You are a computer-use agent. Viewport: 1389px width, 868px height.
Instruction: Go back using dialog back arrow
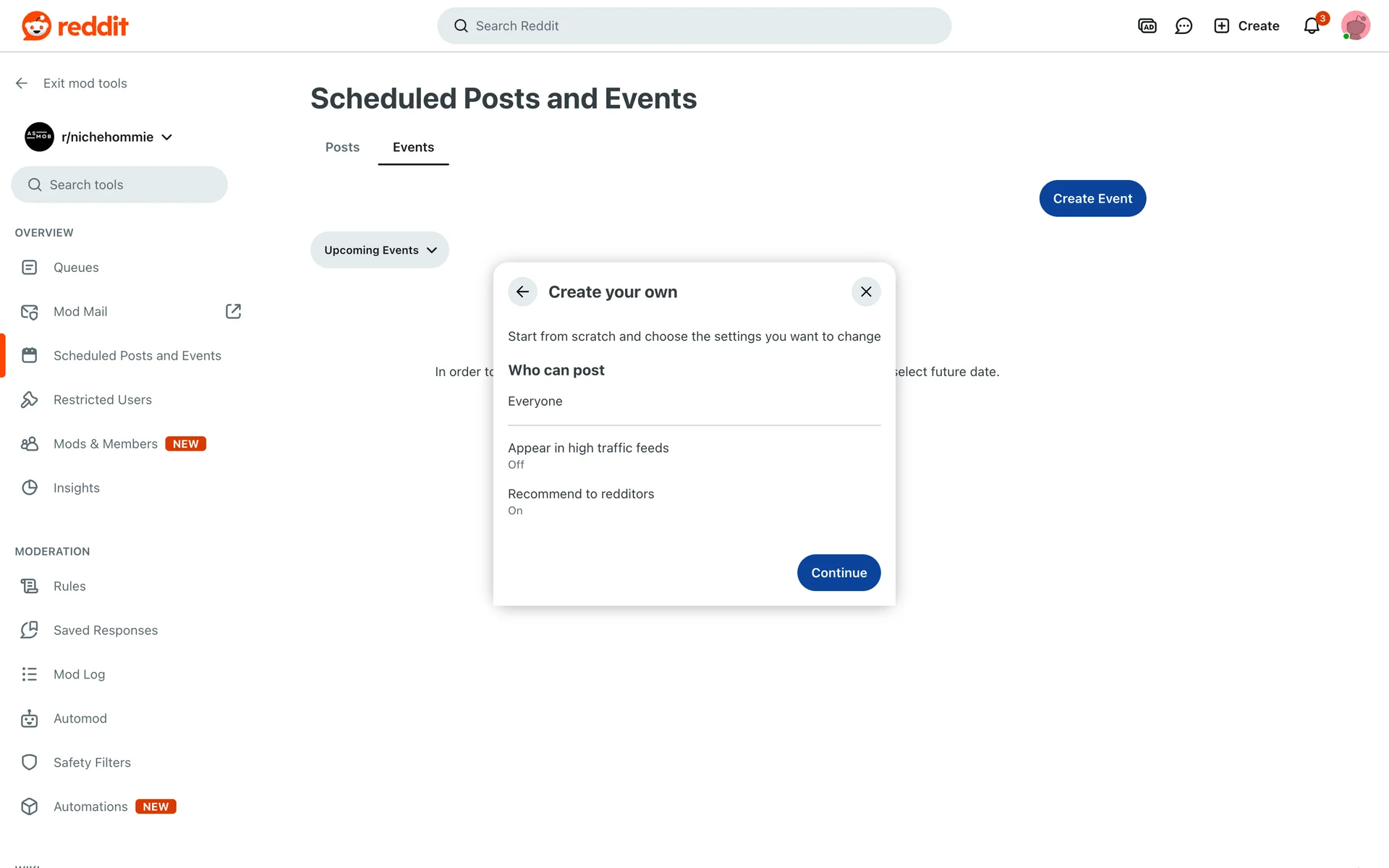(x=522, y=292)
